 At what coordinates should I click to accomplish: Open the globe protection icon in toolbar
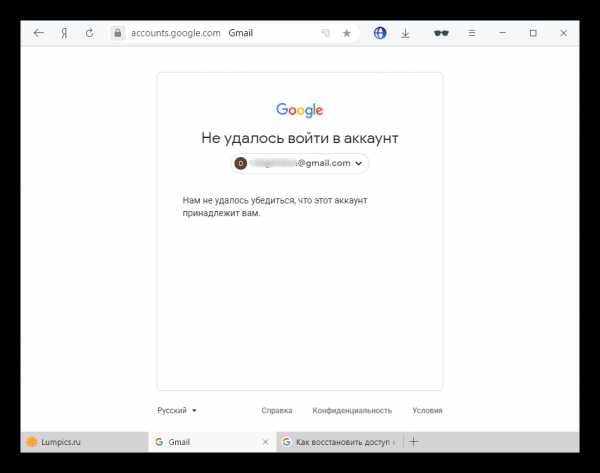coord(380,33)
